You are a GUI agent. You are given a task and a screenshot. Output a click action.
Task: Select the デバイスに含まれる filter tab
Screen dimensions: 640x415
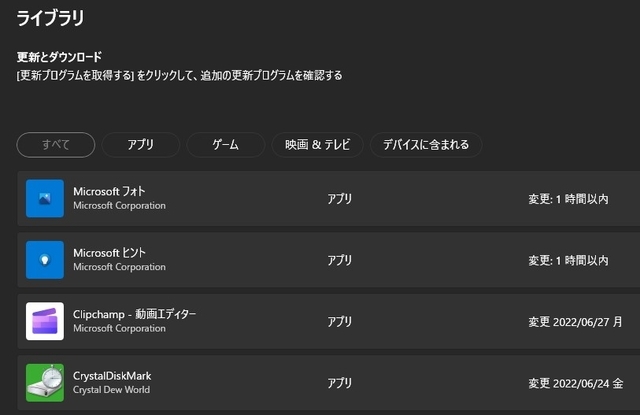(x=426, y=145)
